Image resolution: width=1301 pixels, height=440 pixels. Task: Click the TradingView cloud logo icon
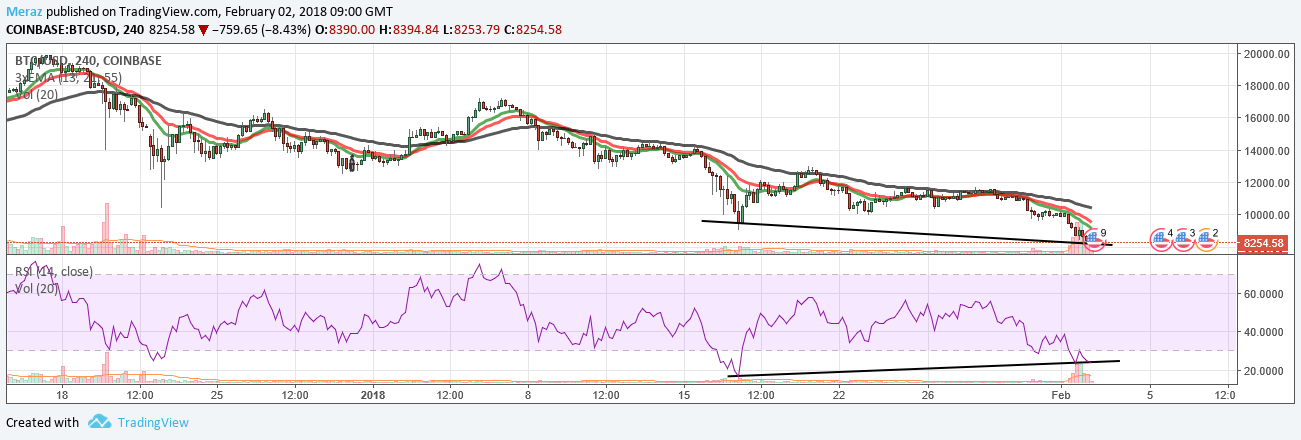(x=99, y=422)
